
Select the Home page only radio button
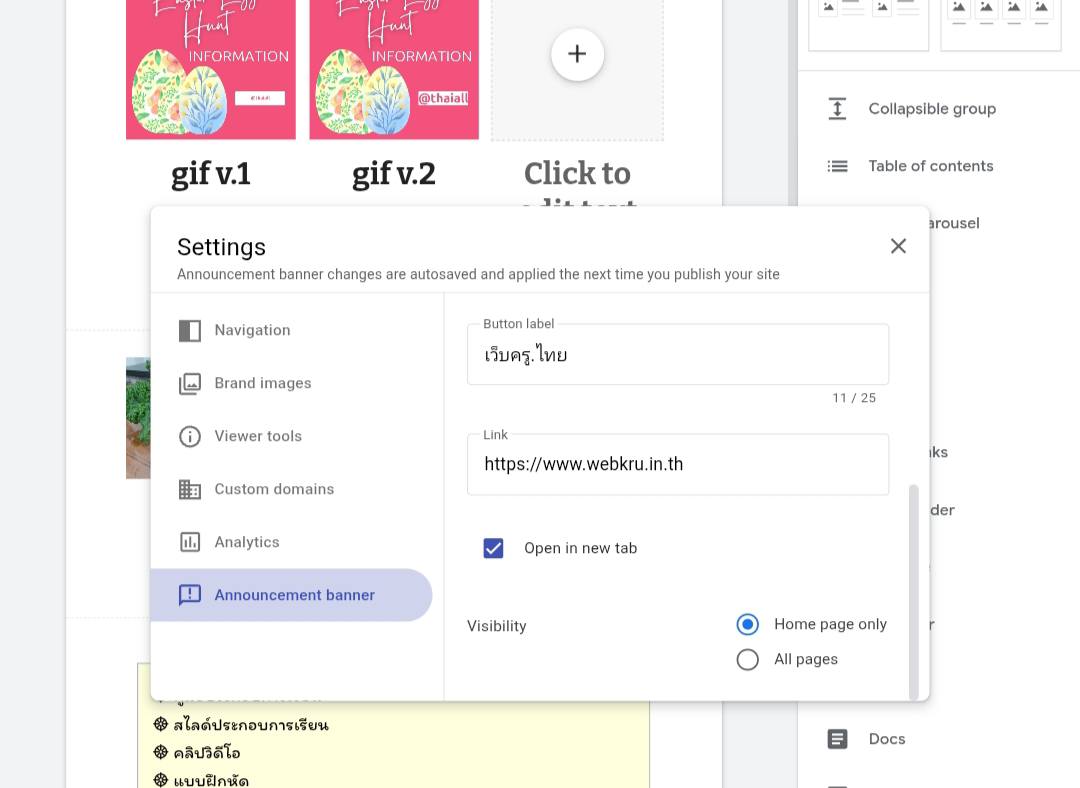click(x=747, y=624)
